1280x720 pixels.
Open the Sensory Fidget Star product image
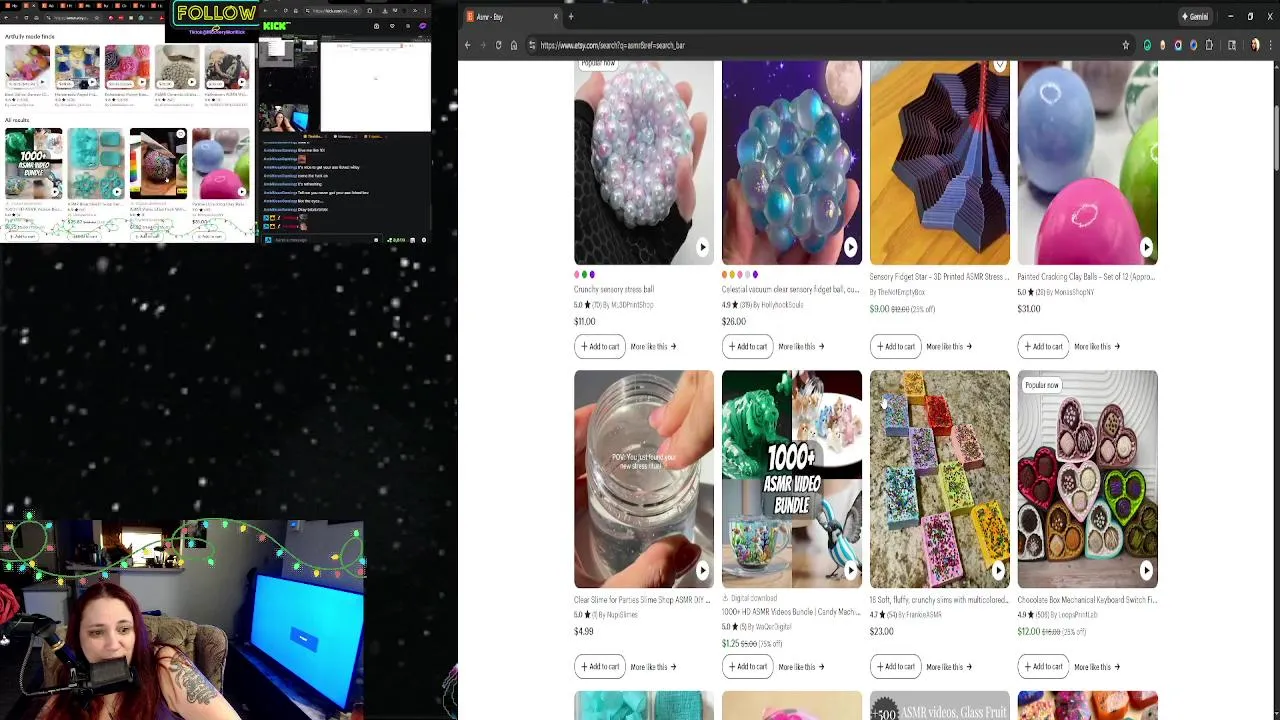point(940,162)
